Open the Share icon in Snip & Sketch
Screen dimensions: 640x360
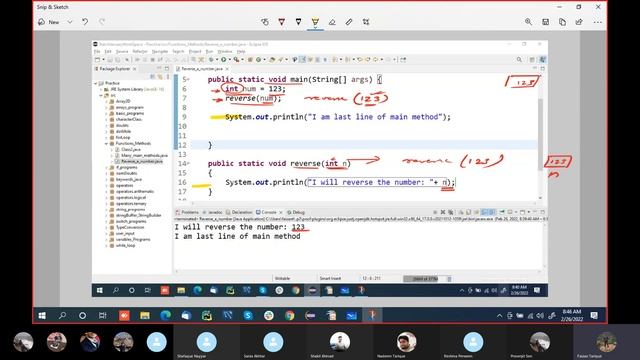[579, 22]
